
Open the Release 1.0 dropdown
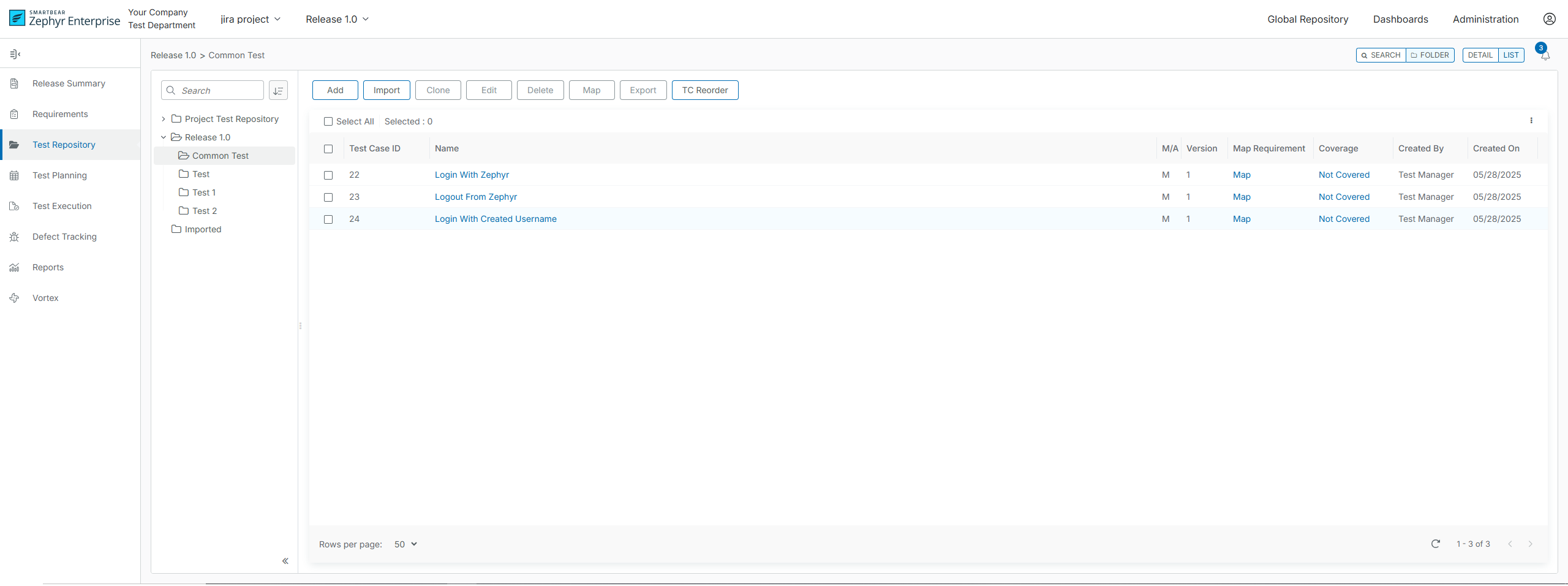[336, 19]
